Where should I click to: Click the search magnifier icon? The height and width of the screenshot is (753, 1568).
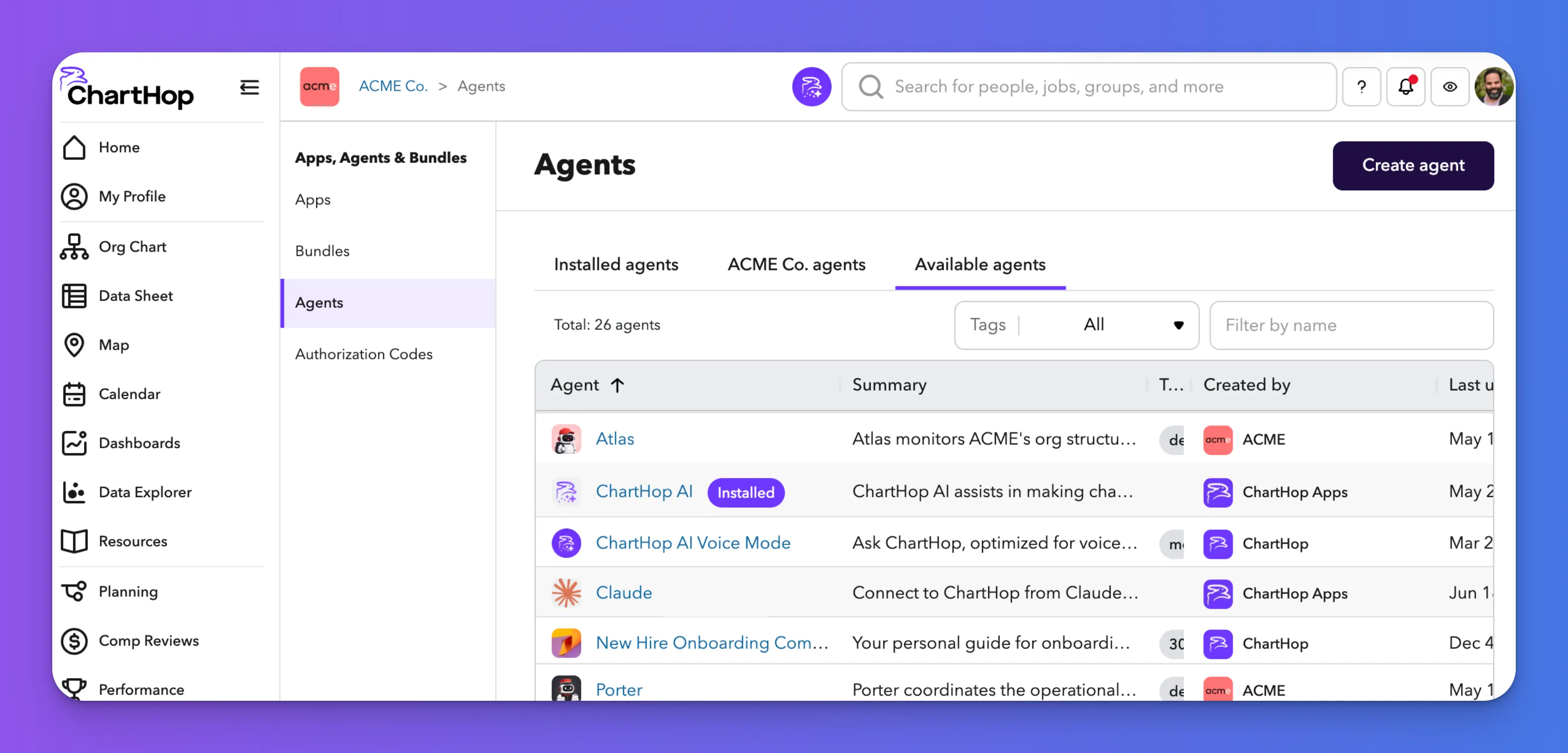click(870, 86)
